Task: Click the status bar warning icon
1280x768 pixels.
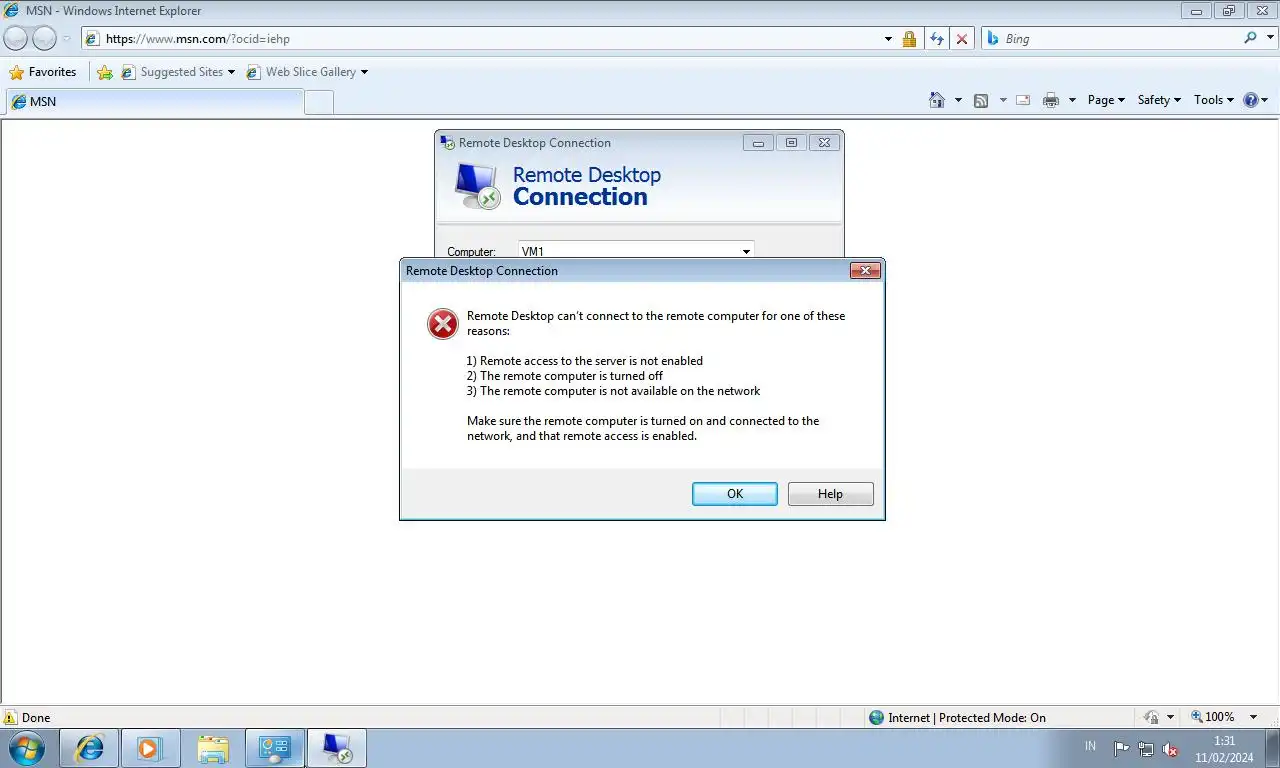Action: coord(10,718)
